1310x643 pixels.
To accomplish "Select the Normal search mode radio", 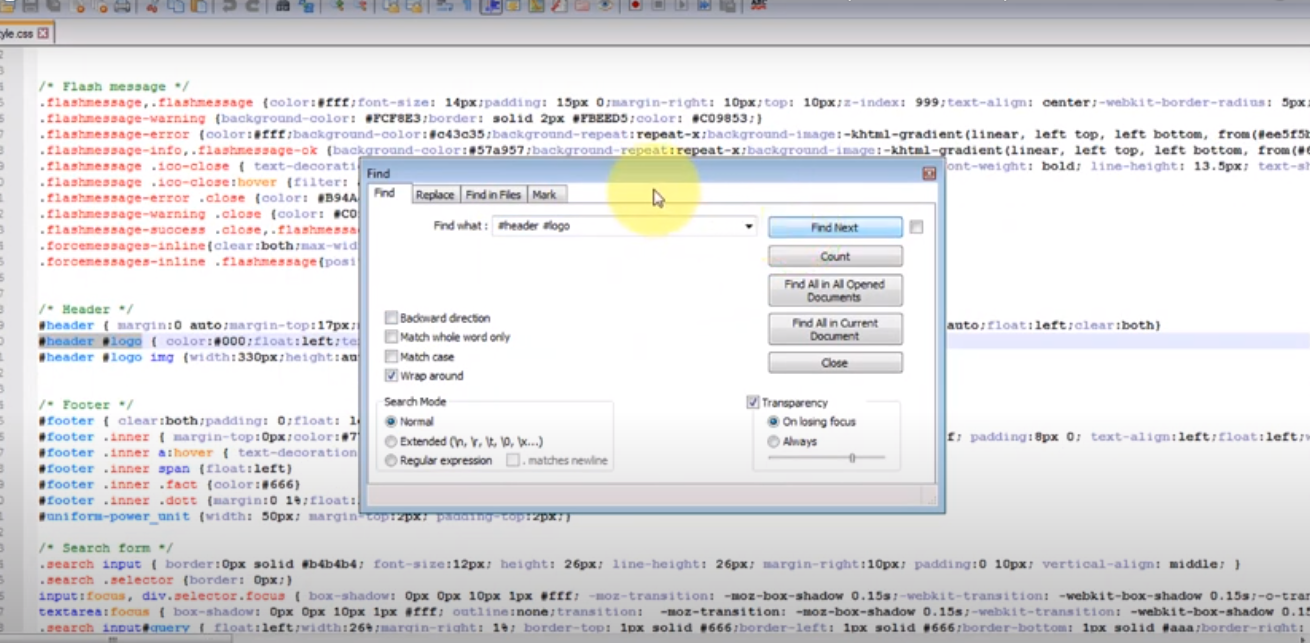I will (391, 422).
